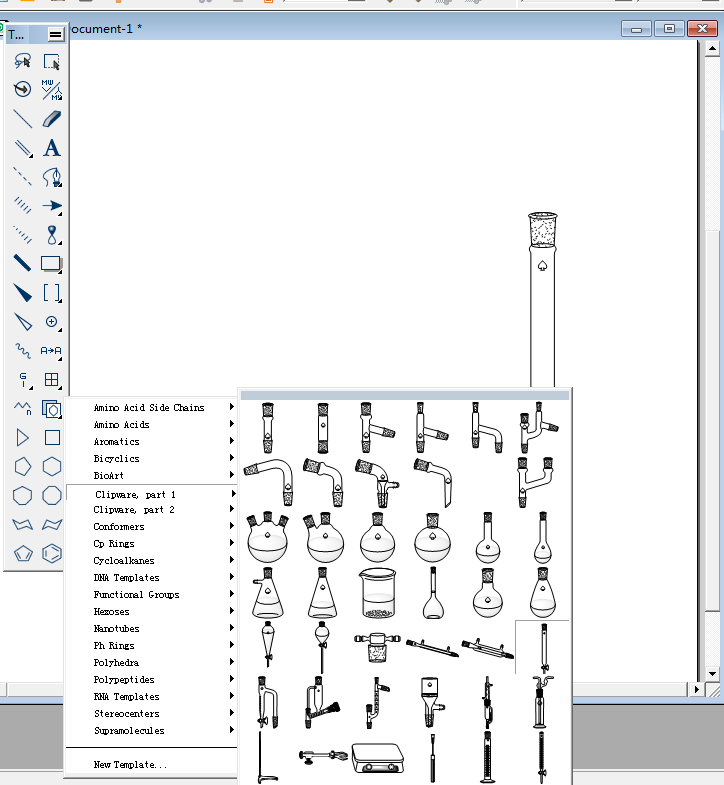Select the Table tool
Viewport: 724px width, 785px height.
(52, 379)
